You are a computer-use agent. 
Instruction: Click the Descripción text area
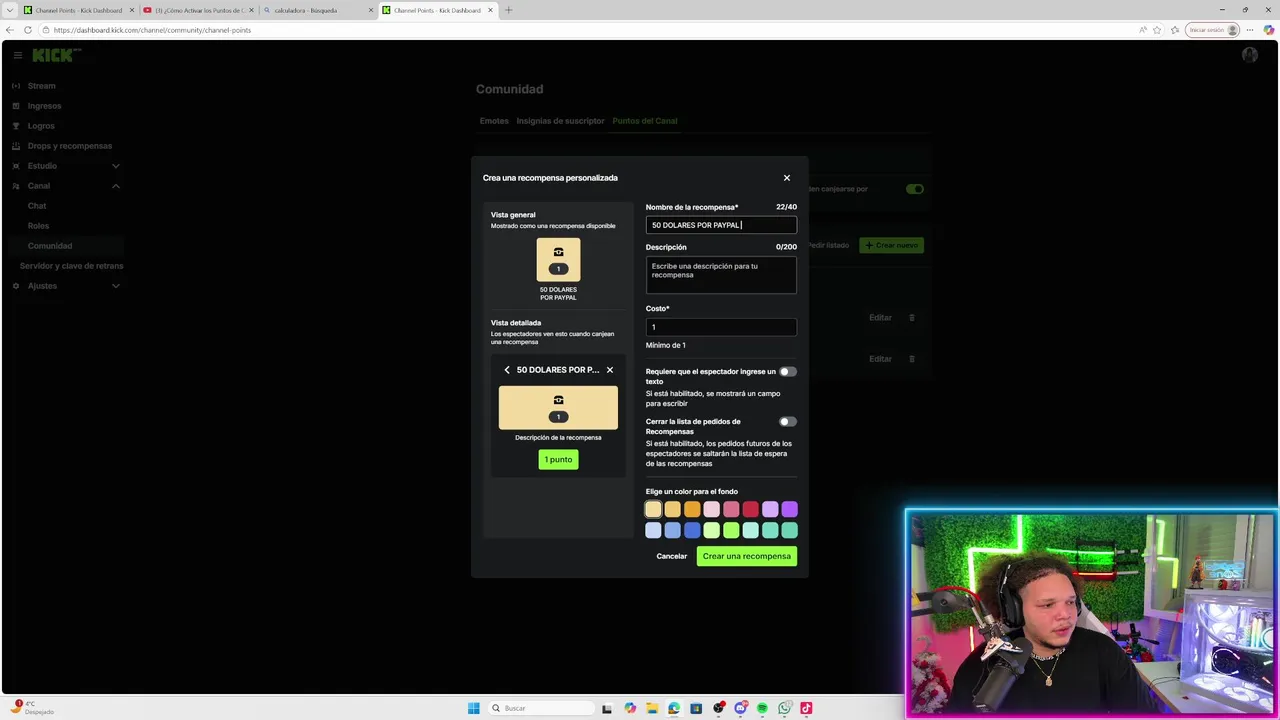point(721,275)
